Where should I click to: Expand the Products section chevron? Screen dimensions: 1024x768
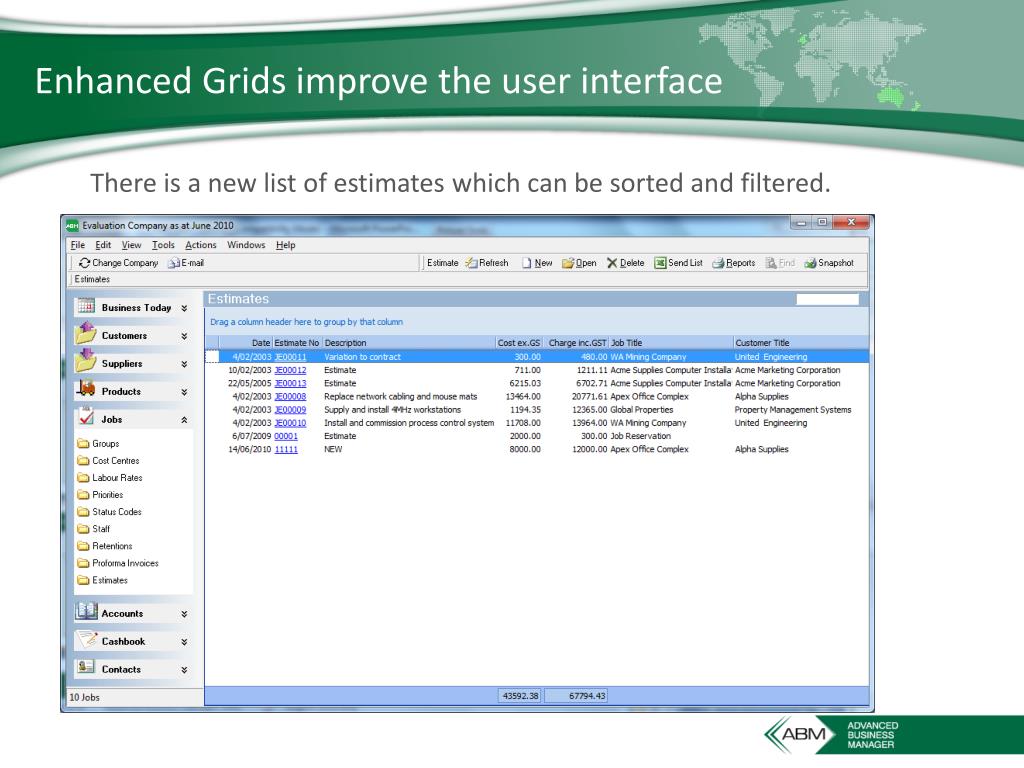coord(185,392)
